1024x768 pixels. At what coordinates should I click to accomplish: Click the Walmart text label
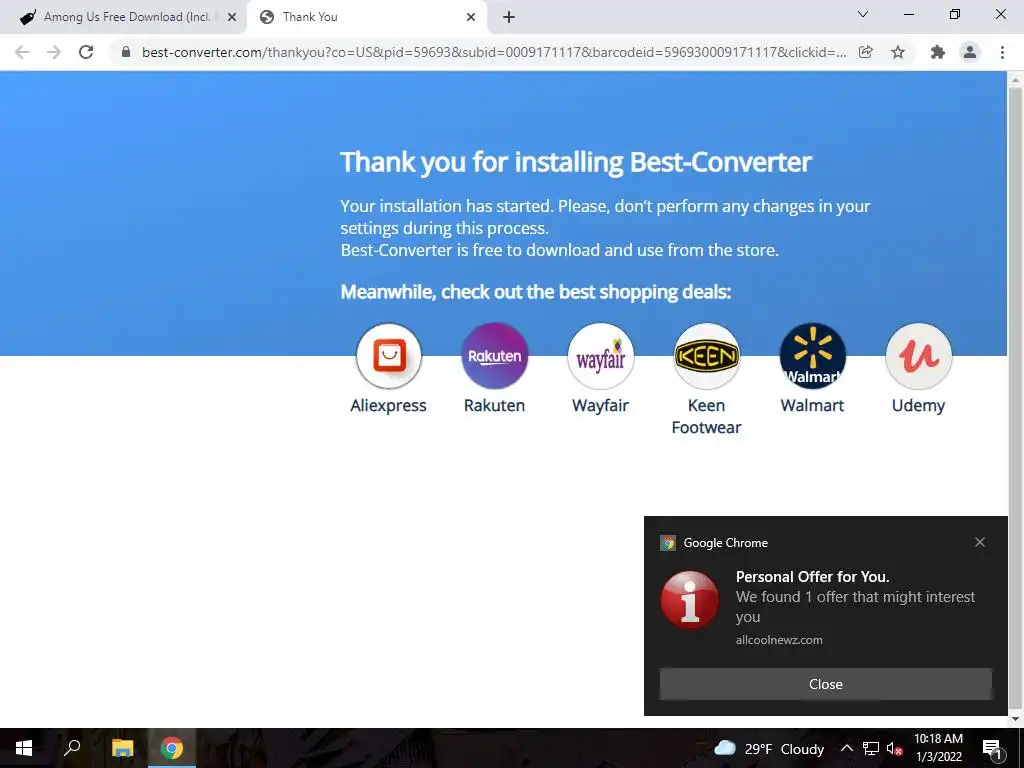pyautogui.click(x=812, y=406)
